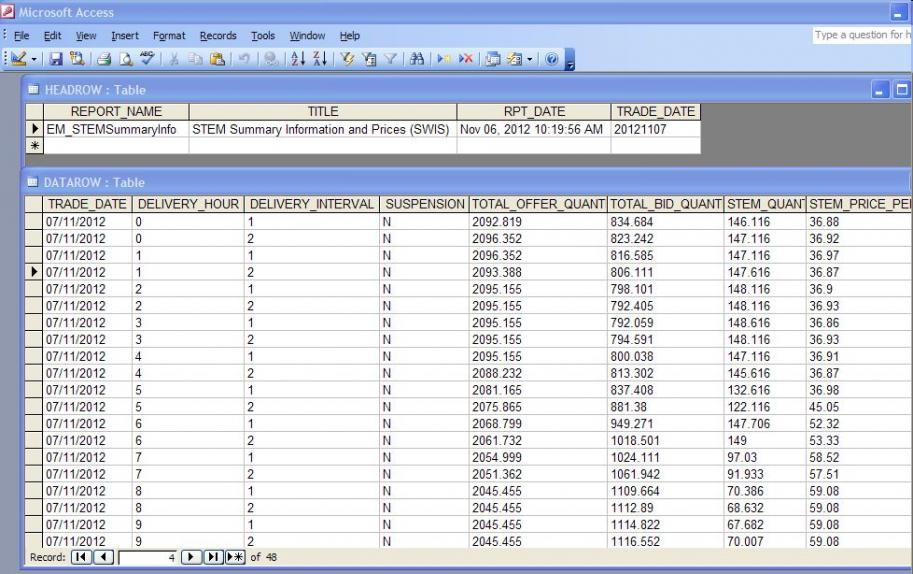Click the Microsoft Access title bar icon
Viewport: 913px width, 574px height.
(x=8, y=11)
